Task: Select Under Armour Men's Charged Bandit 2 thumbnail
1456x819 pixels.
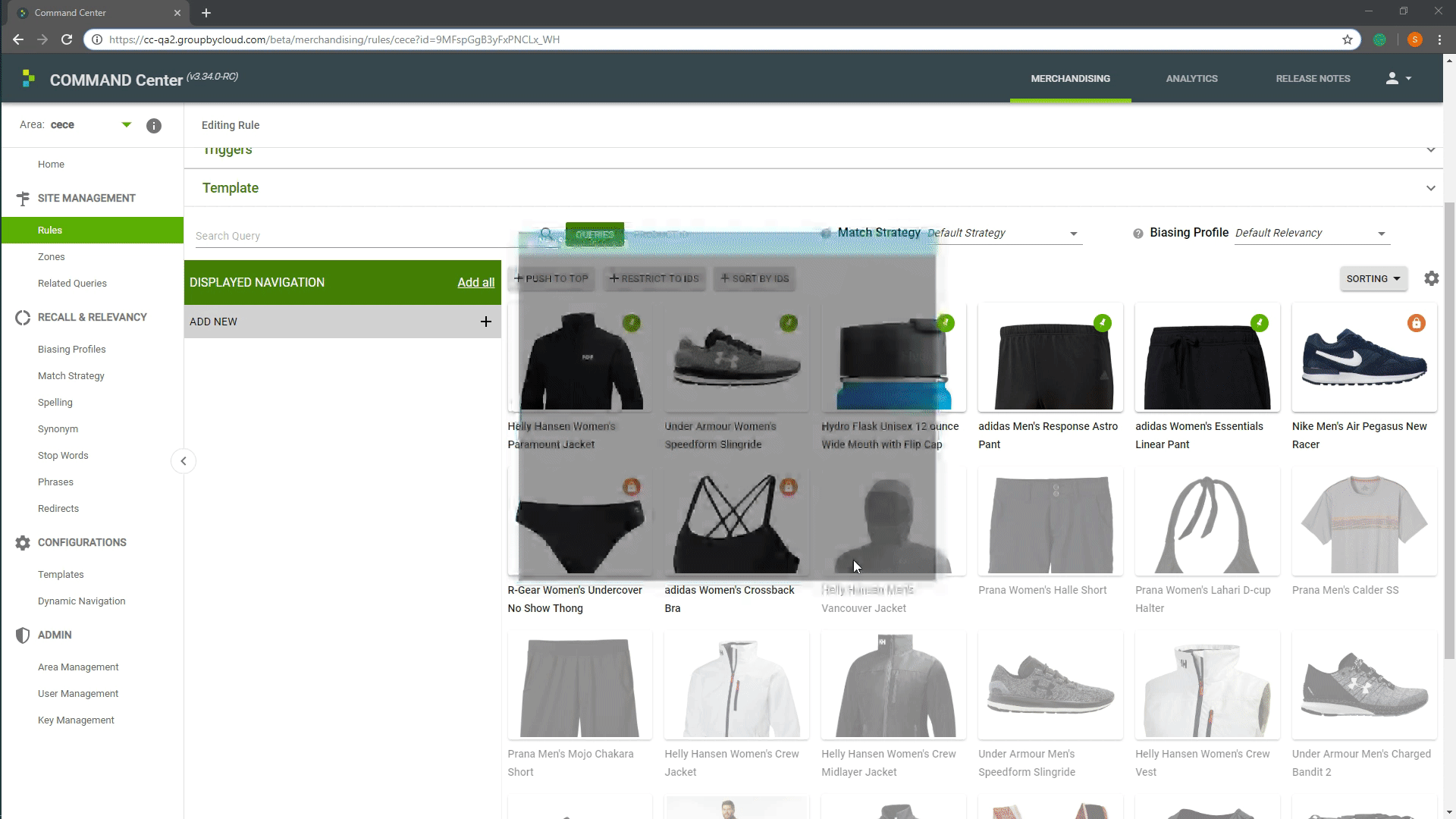Action: tap(1363, 685)
